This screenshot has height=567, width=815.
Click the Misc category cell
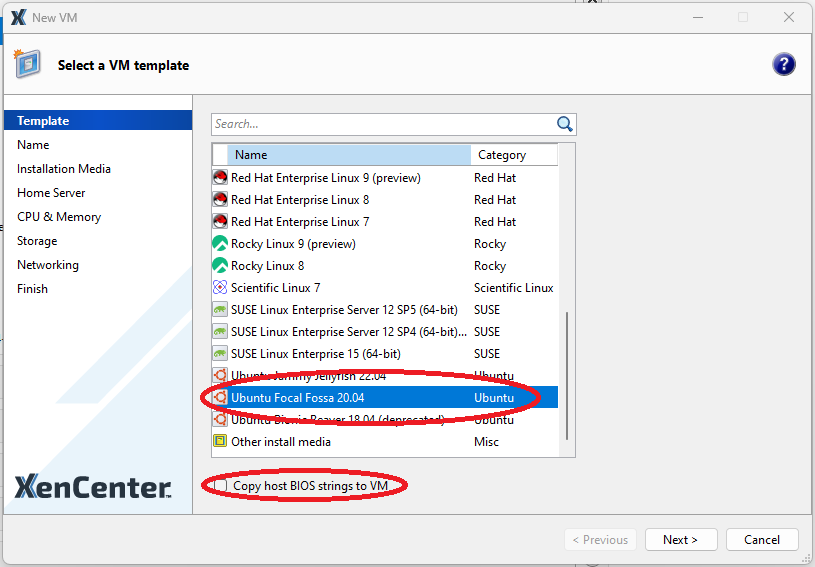click(x=486, y=441)
